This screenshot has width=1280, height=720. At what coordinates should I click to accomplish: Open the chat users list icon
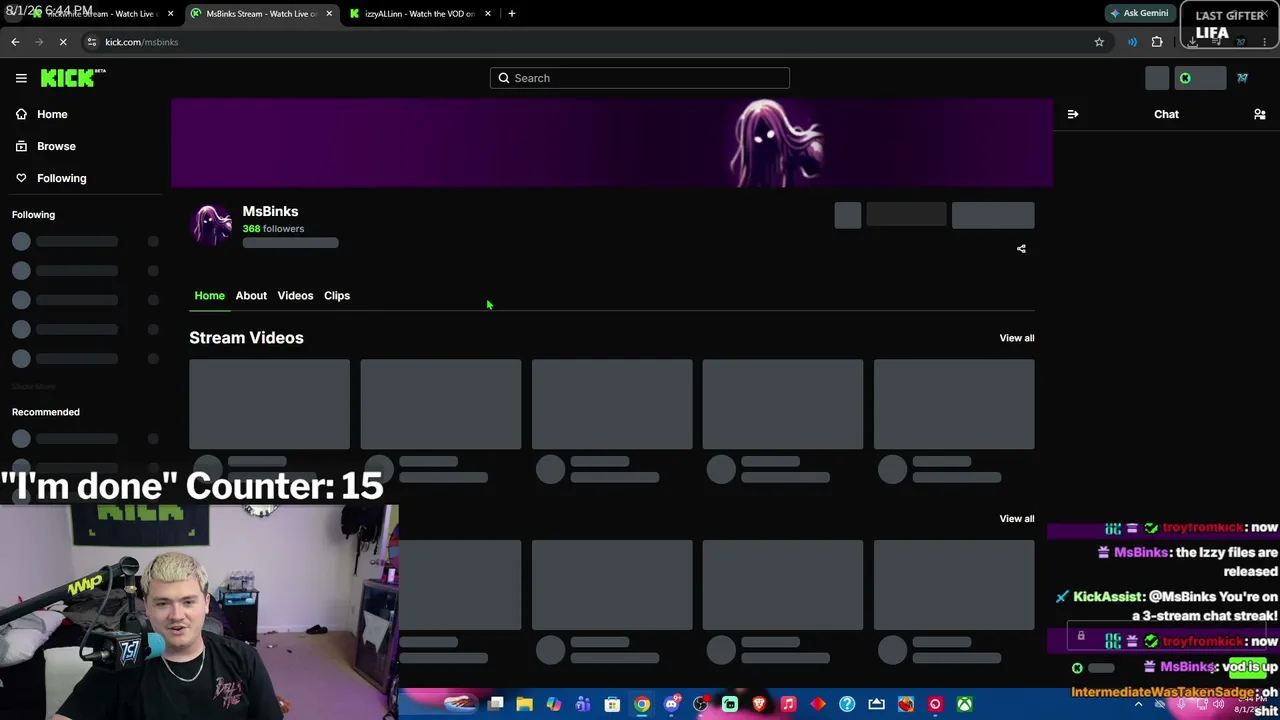tap(1260, 114)
